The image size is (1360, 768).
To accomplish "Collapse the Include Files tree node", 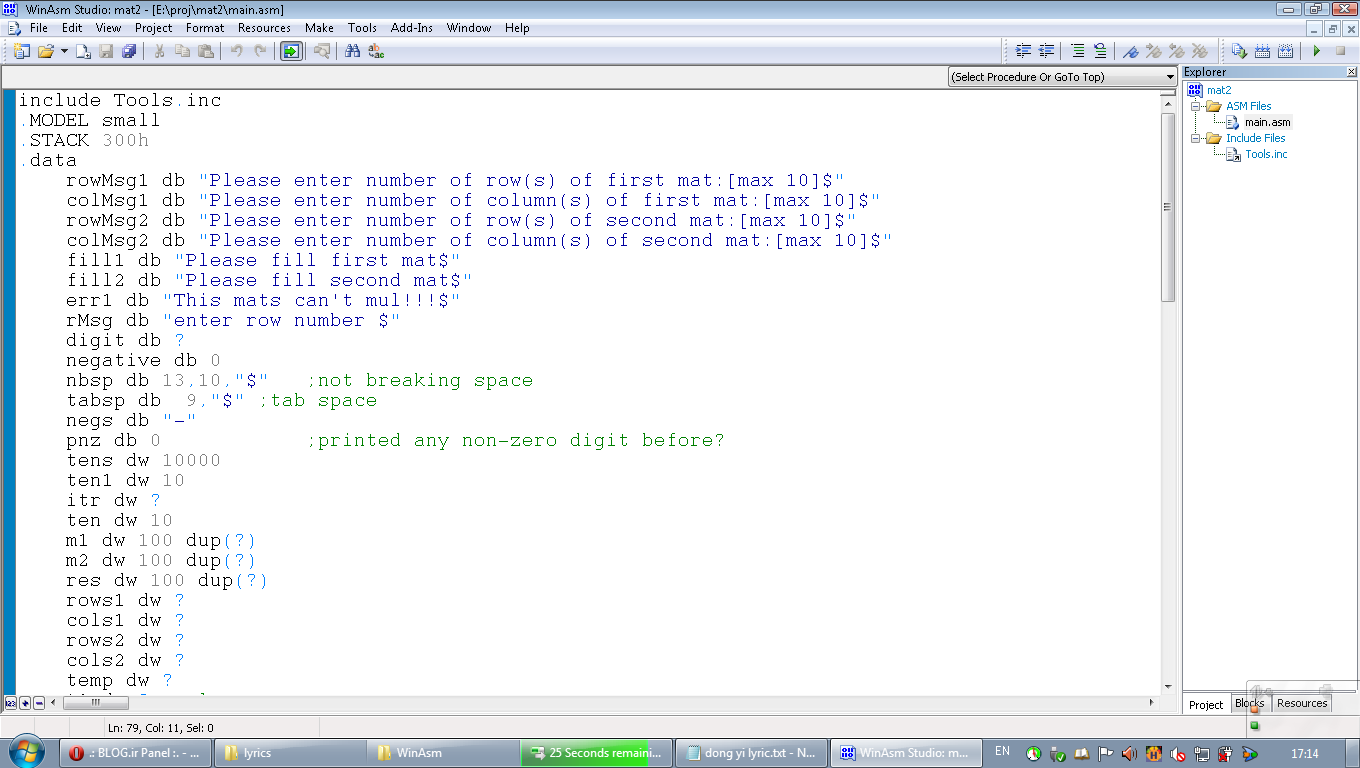I will click(1195, 138).
